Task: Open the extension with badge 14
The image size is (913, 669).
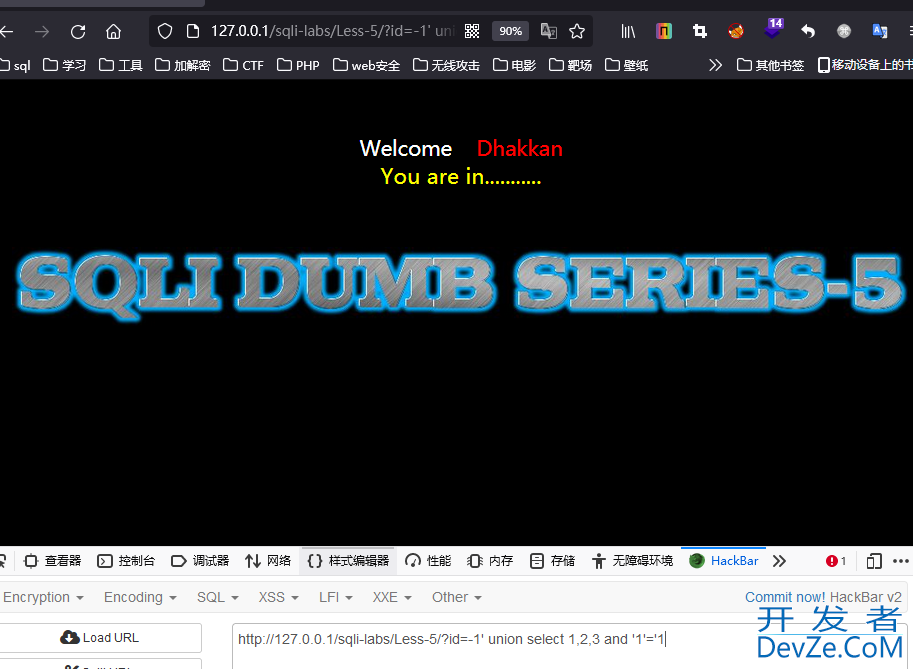Action: (773, 29)
